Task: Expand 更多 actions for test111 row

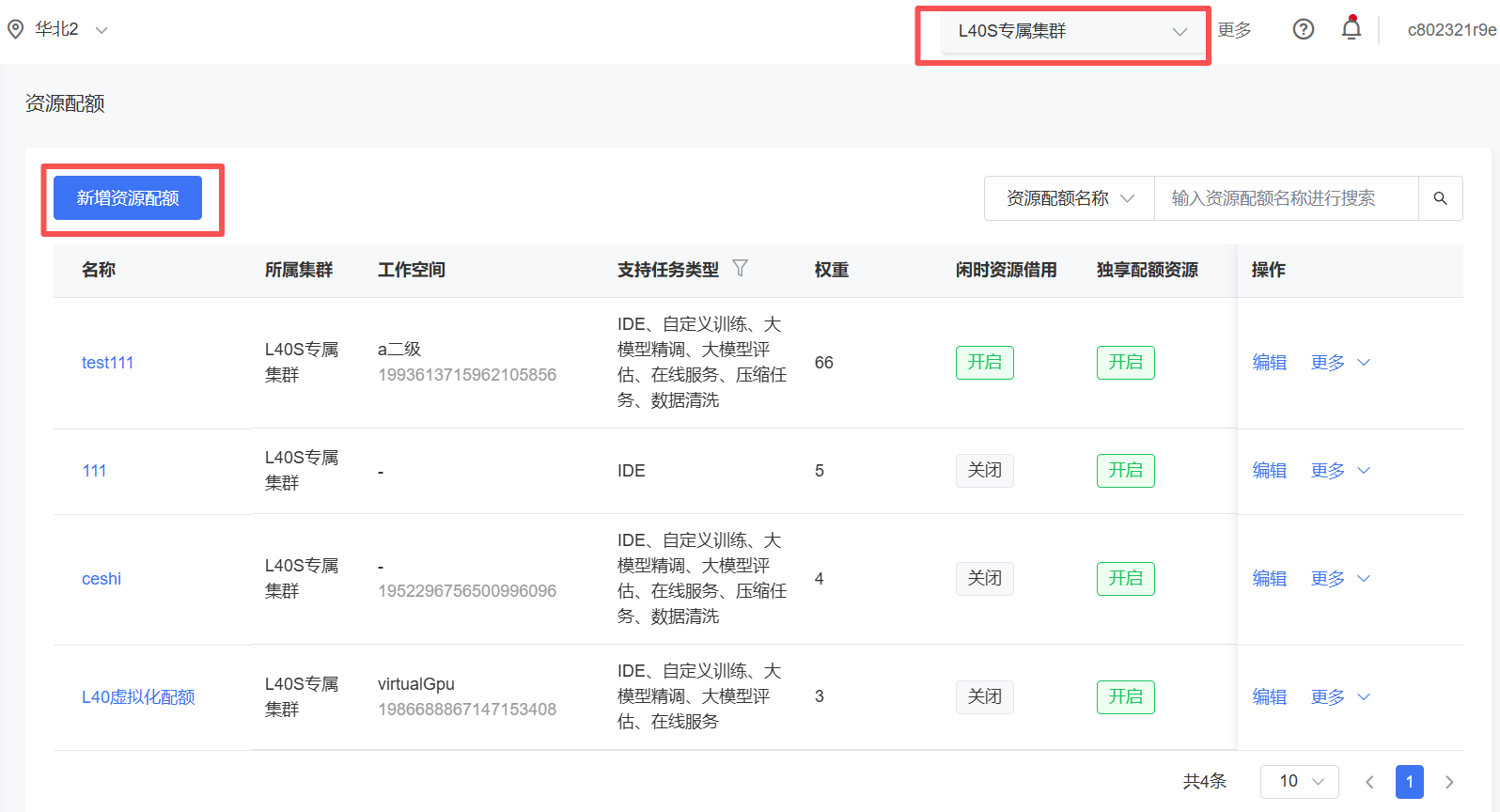Action: (1339, 363)
